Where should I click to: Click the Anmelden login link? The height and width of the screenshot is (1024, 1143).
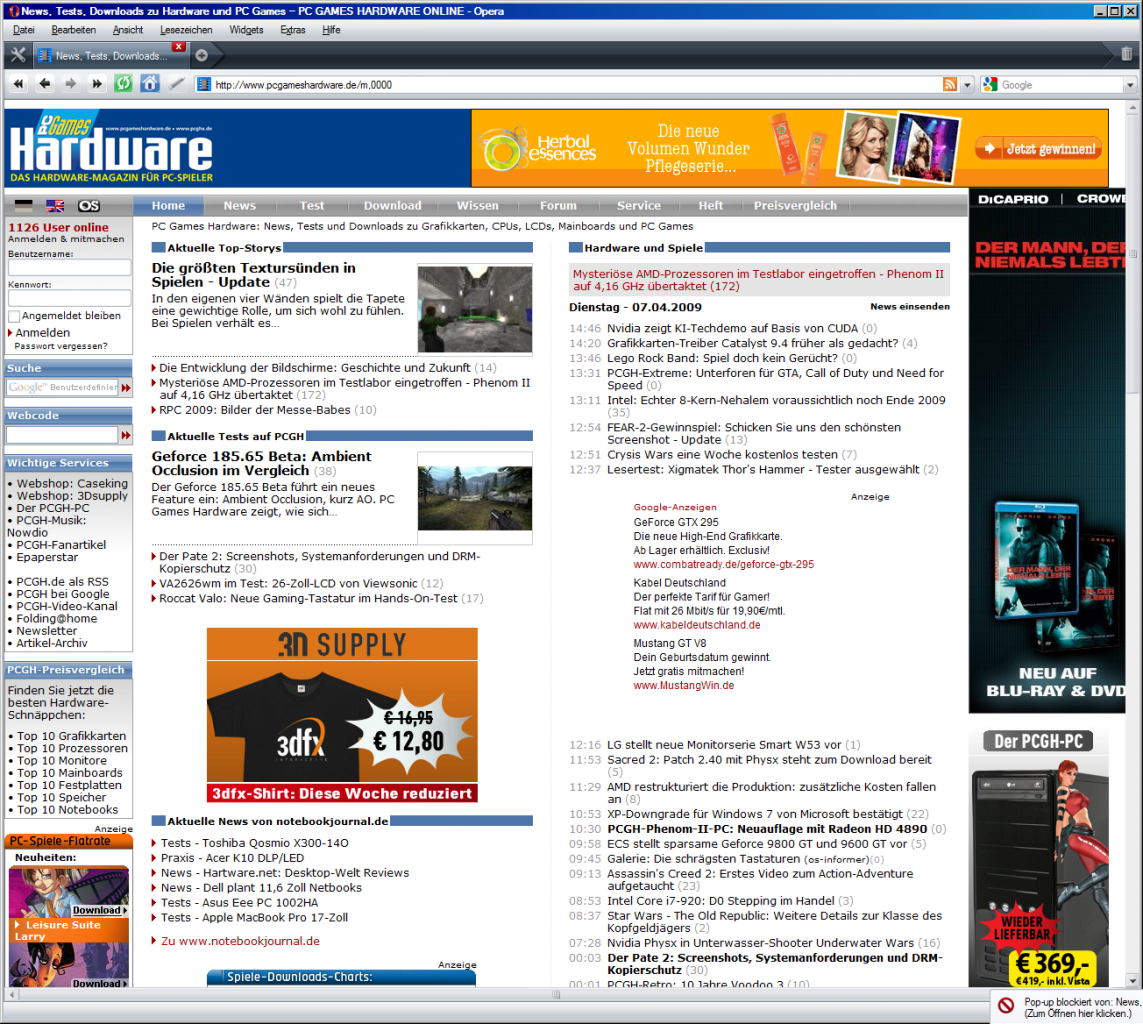click(42, 332)
